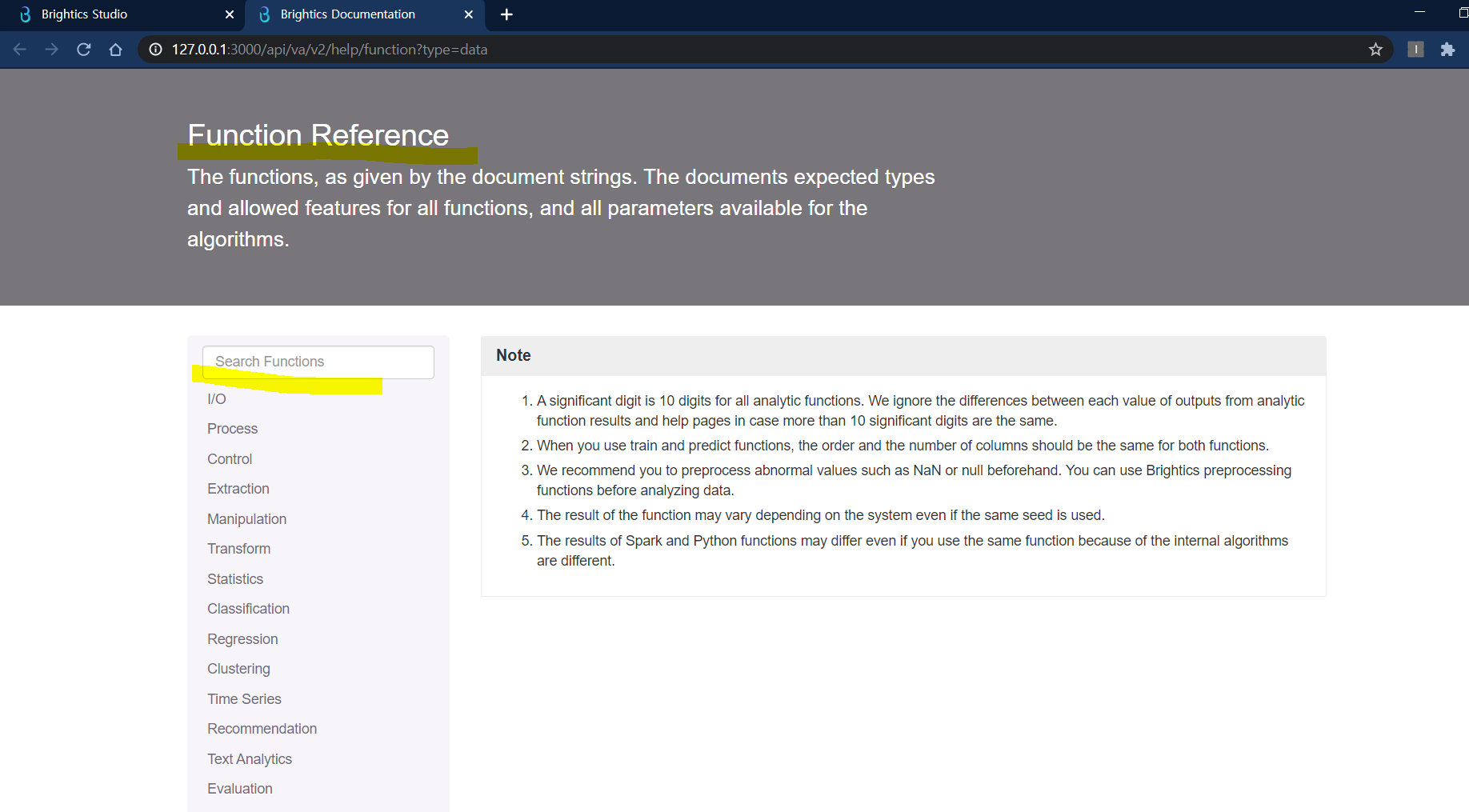Image resolution: width=1469 pixels, height=812 pixels.
Task: Close the Brightics Documentation tab
Action: point(469,14)
